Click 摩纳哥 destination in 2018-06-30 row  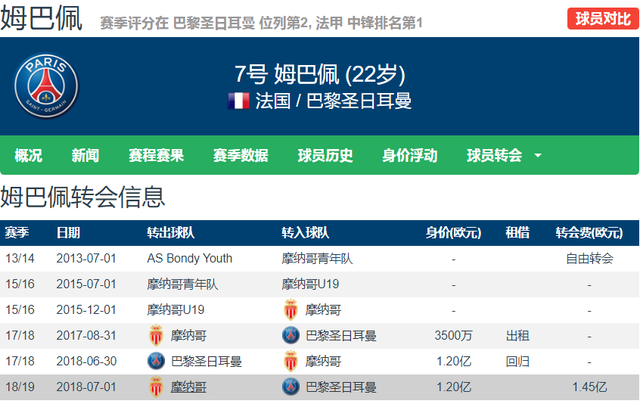(323, 361)
